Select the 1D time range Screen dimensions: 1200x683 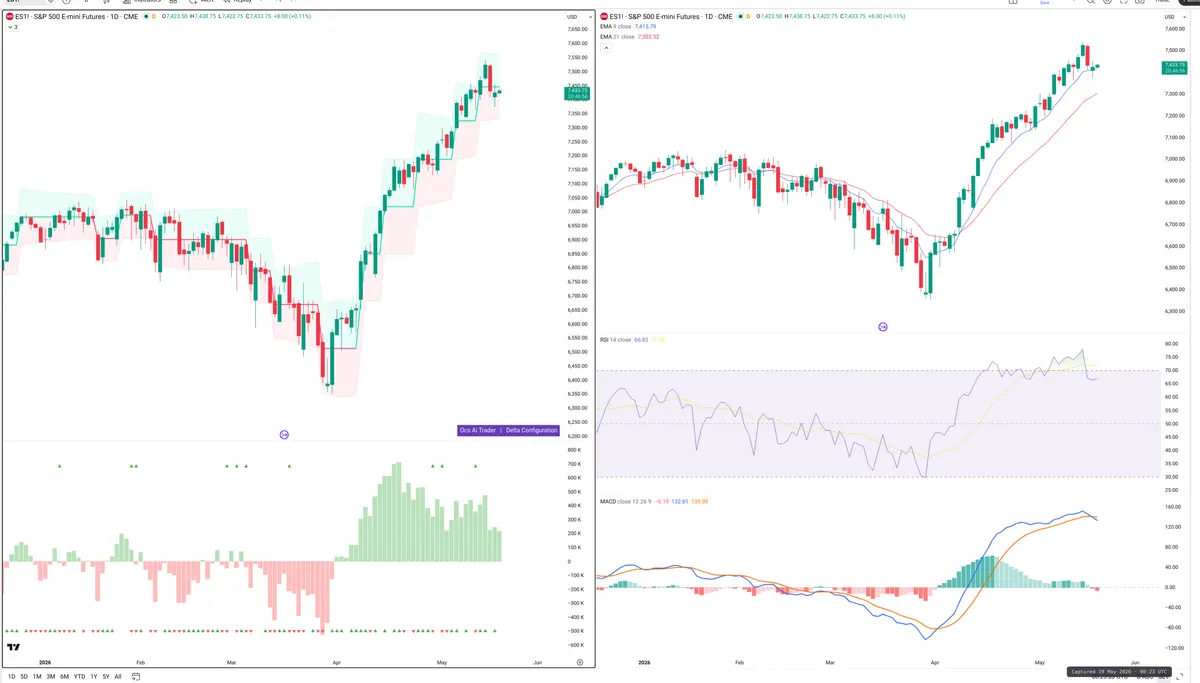pos(12,677)
